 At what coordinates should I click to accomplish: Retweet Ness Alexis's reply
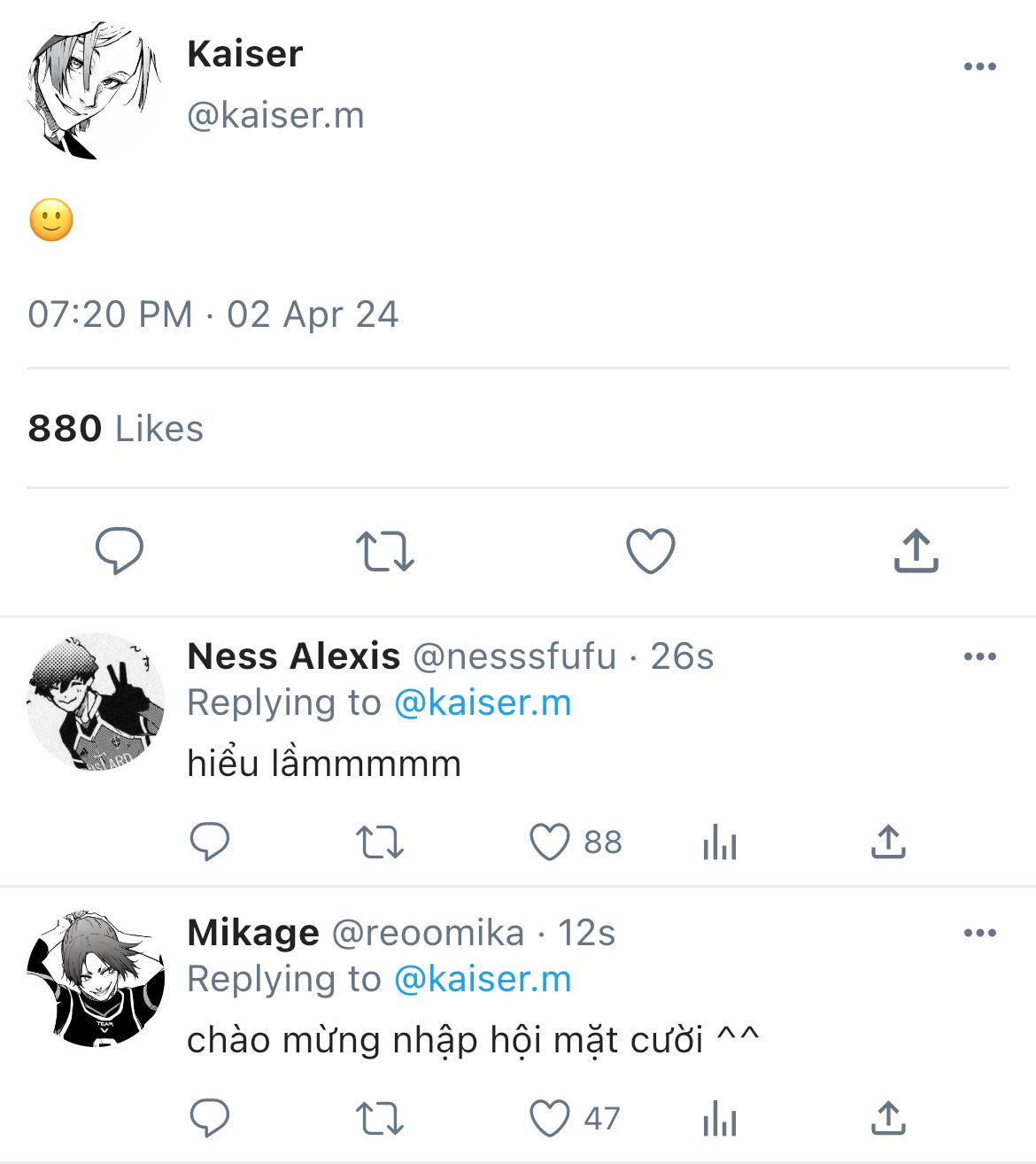(x=379, y=842)
